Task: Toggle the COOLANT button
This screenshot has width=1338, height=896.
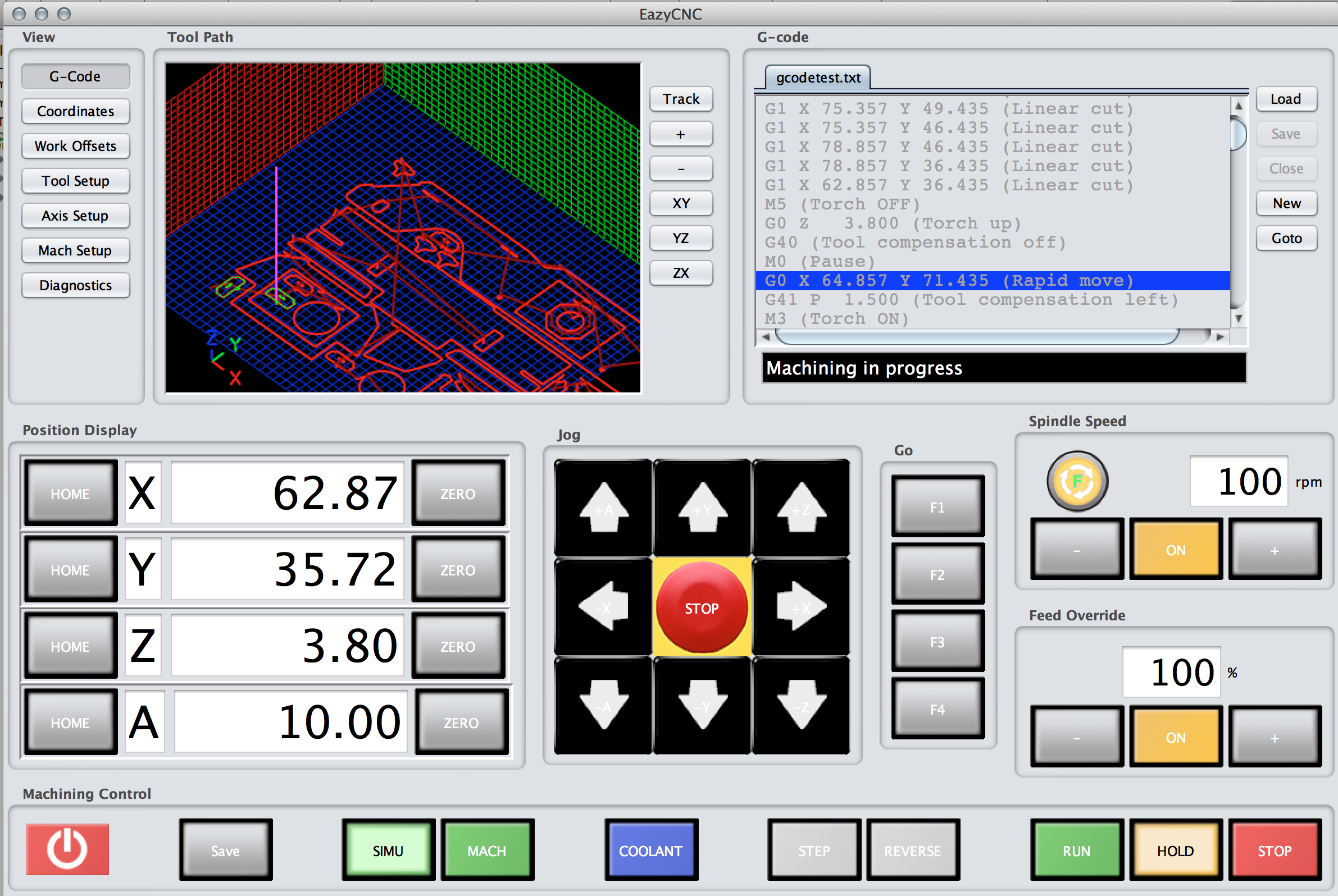Action: [x=651, y=851]
